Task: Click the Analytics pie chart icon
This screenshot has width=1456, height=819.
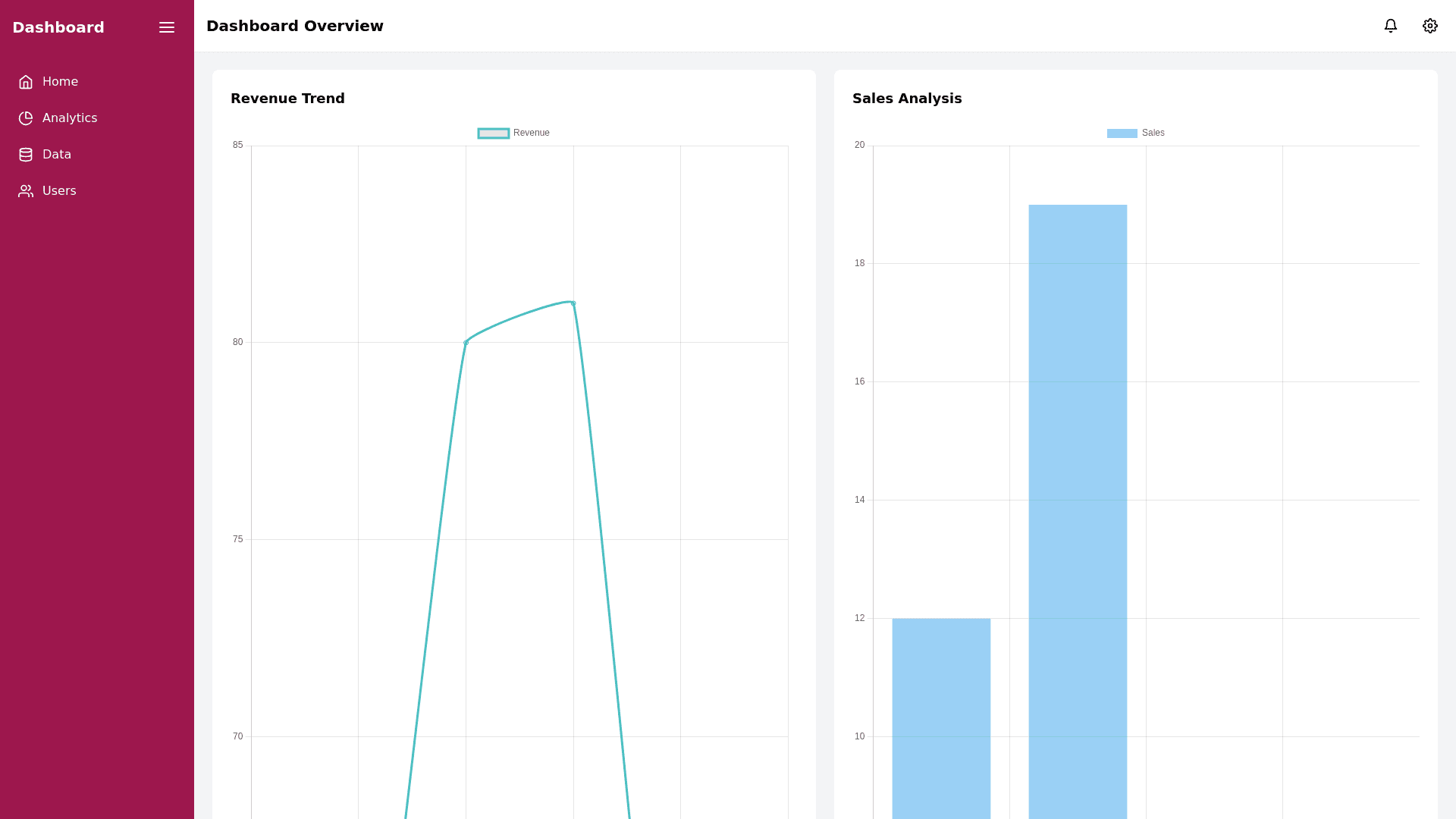Action: [26, 118]
